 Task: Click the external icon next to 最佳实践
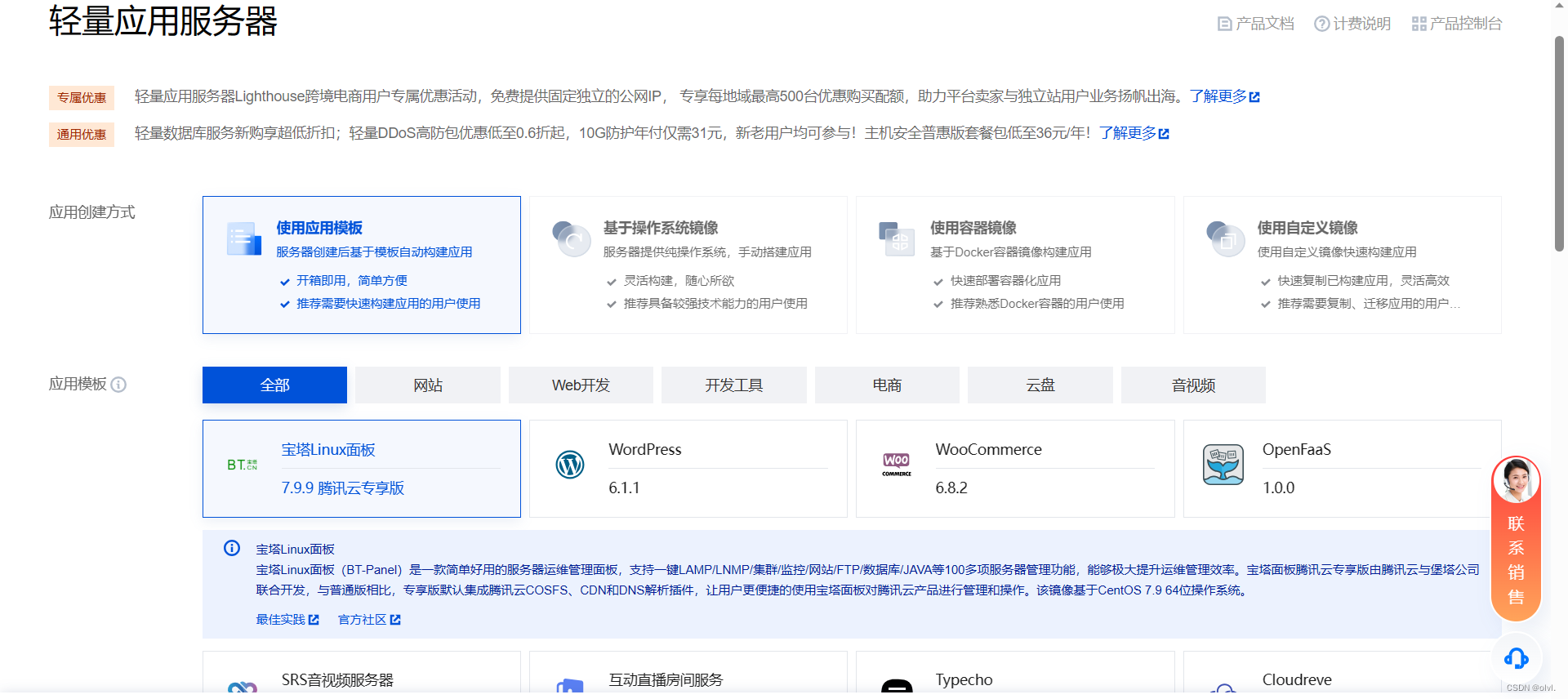click(x=314, y=620)
